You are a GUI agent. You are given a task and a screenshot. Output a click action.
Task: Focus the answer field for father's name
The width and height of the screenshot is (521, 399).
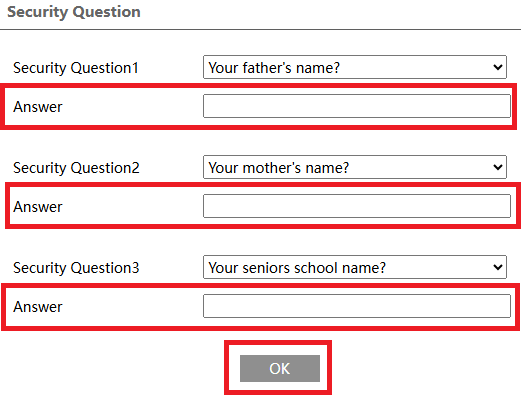click(x=357, y=106)
